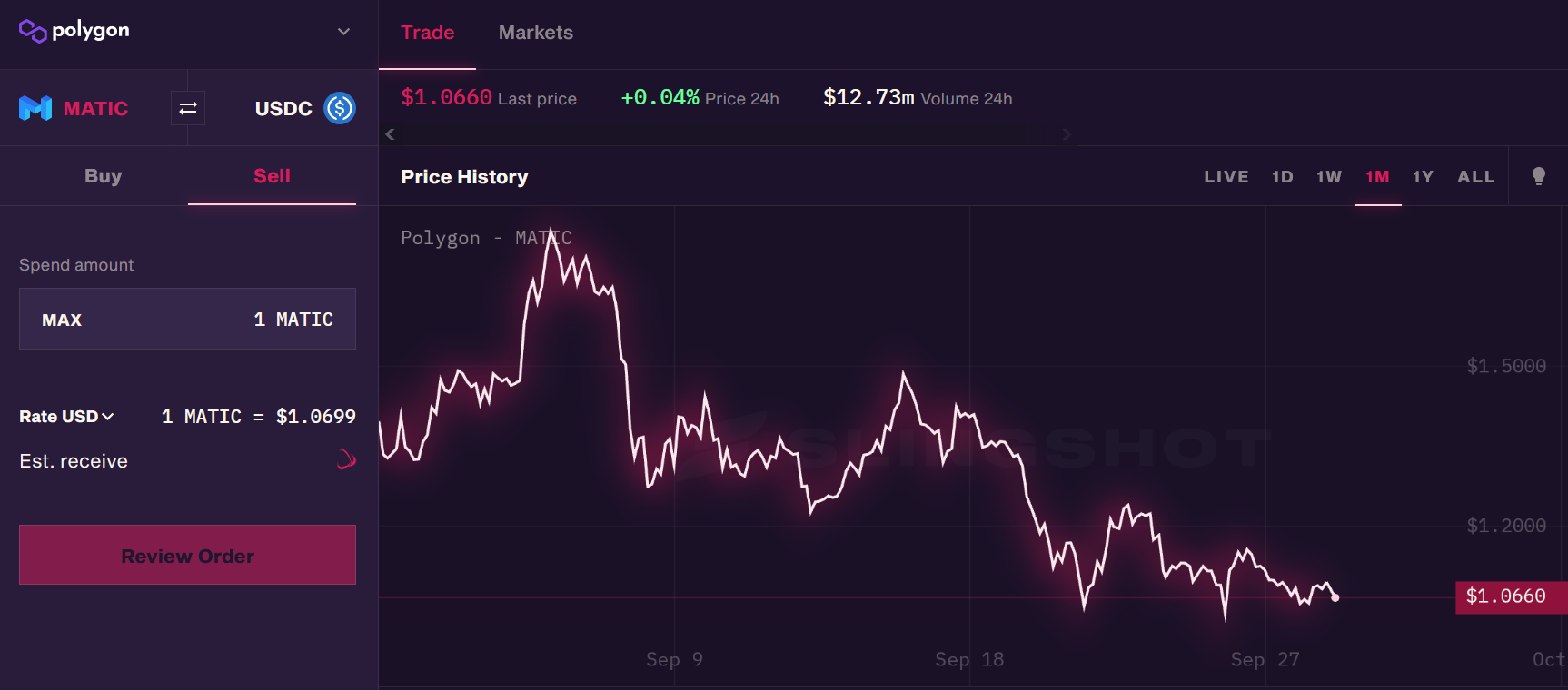Switch to the Buy side

pyautogui.click(x=103, y=176)
